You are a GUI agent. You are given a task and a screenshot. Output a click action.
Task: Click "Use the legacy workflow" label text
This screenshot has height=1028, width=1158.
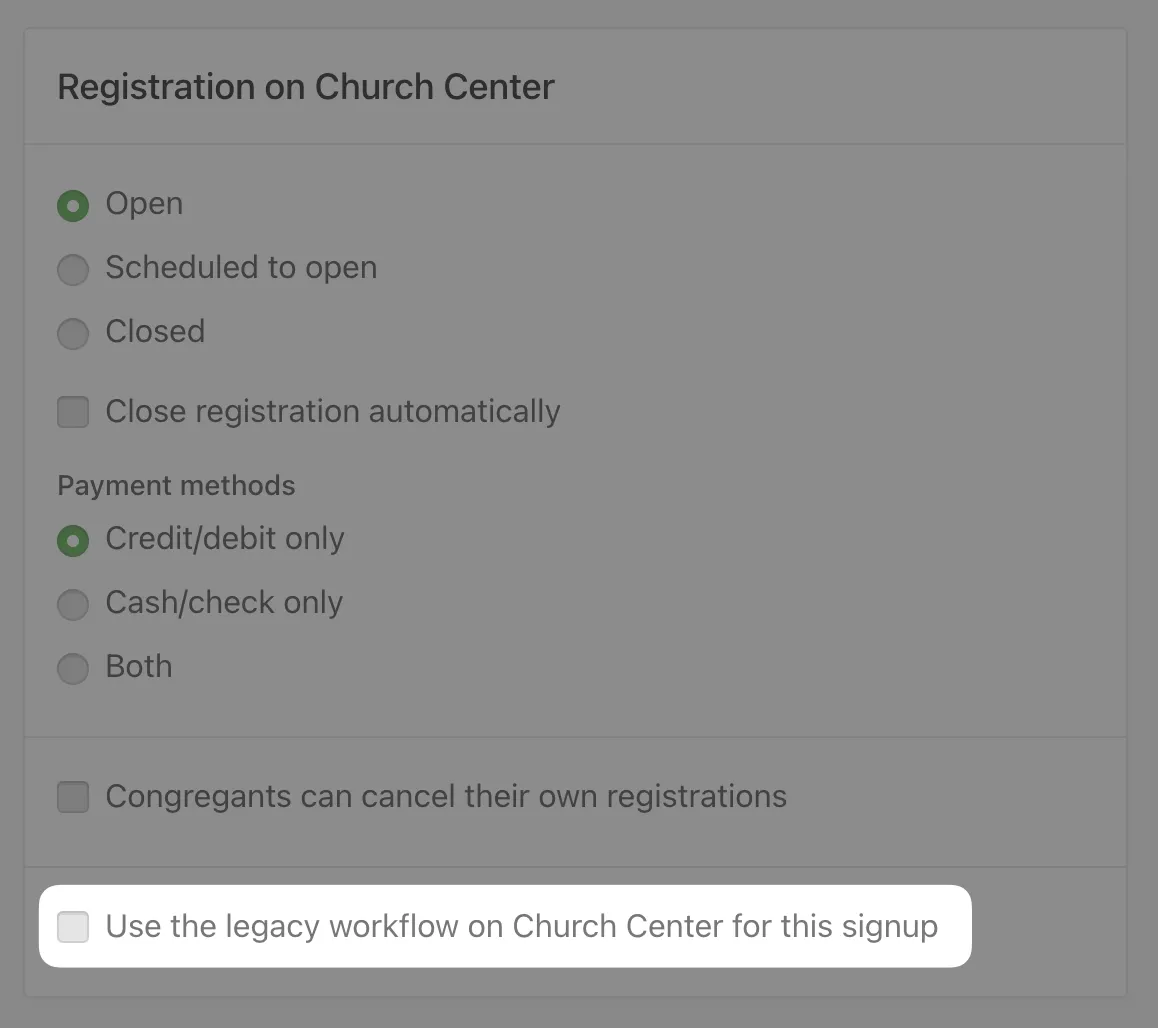coord(521,927)
